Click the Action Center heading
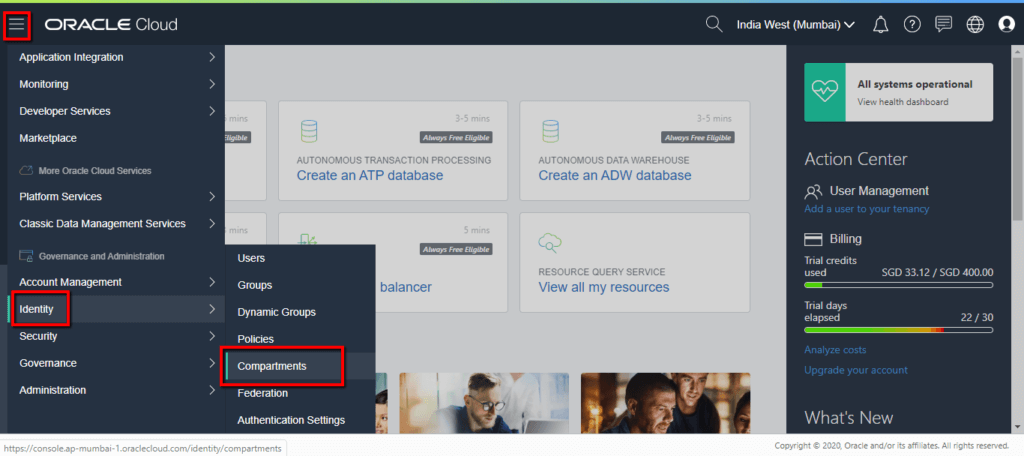 tap(856, 159)
